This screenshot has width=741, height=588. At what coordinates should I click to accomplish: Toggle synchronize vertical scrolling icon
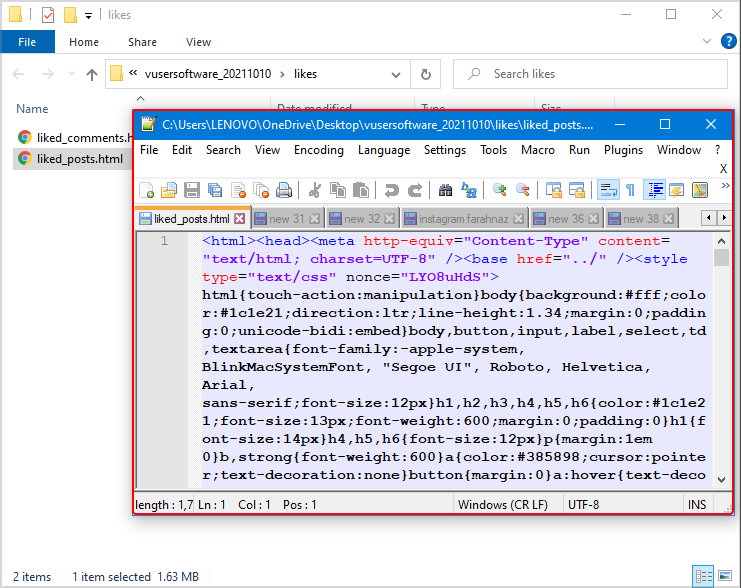(x=553, y=190)
